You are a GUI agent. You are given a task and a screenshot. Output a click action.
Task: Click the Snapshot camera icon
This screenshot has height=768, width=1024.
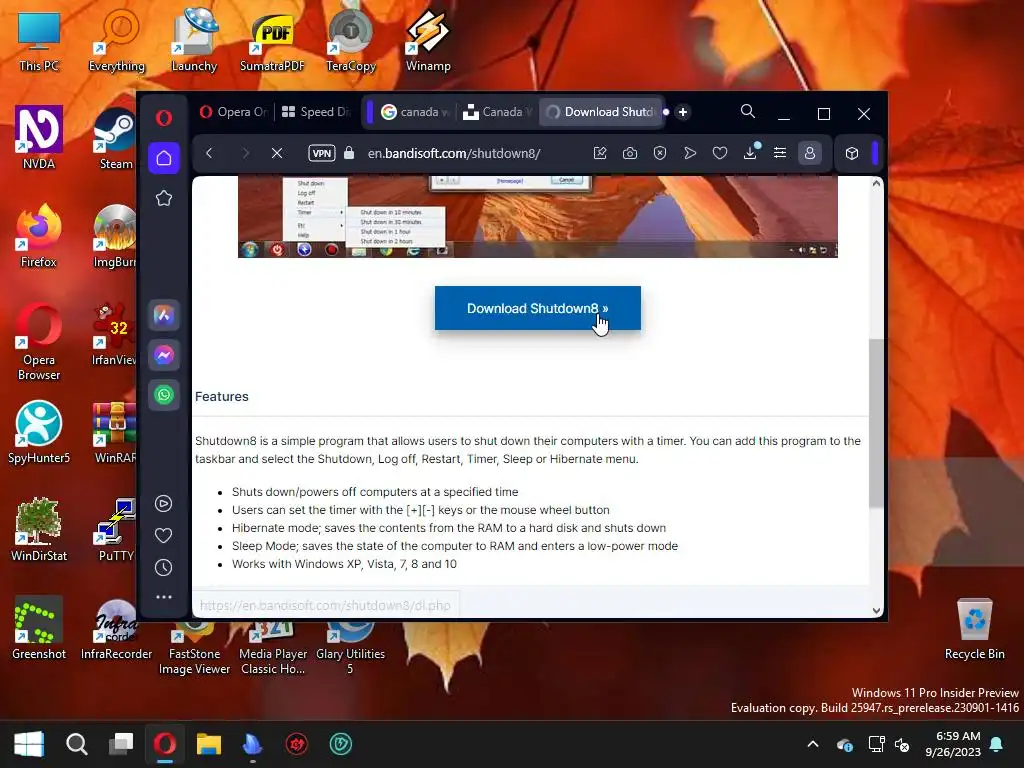(630, 153)
